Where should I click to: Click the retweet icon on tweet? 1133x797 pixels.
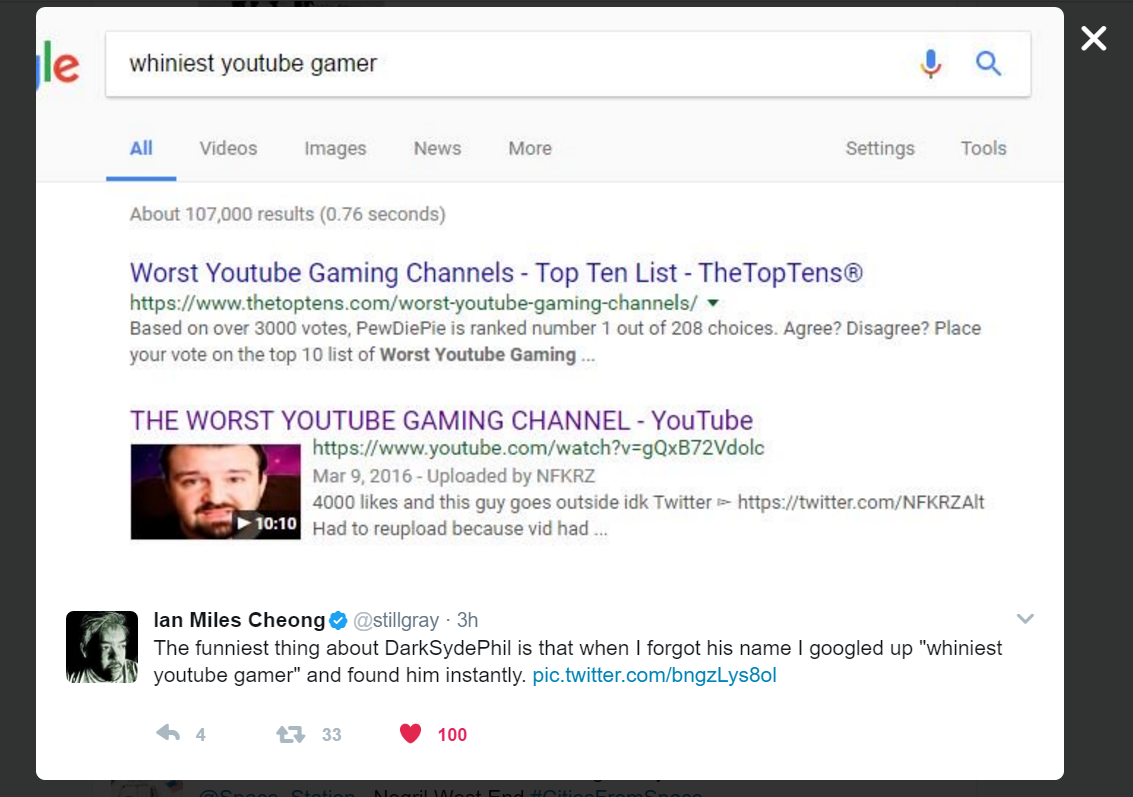point(290,734)
